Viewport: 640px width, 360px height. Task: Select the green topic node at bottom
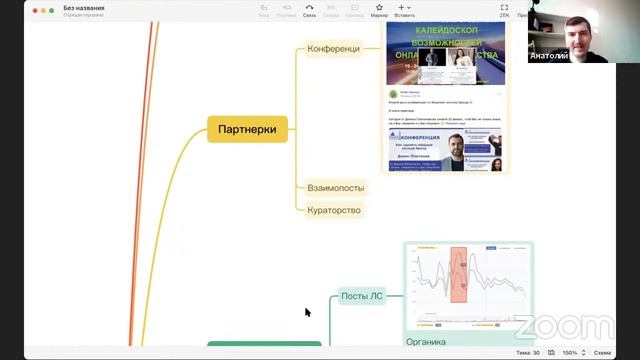point(264,344)
